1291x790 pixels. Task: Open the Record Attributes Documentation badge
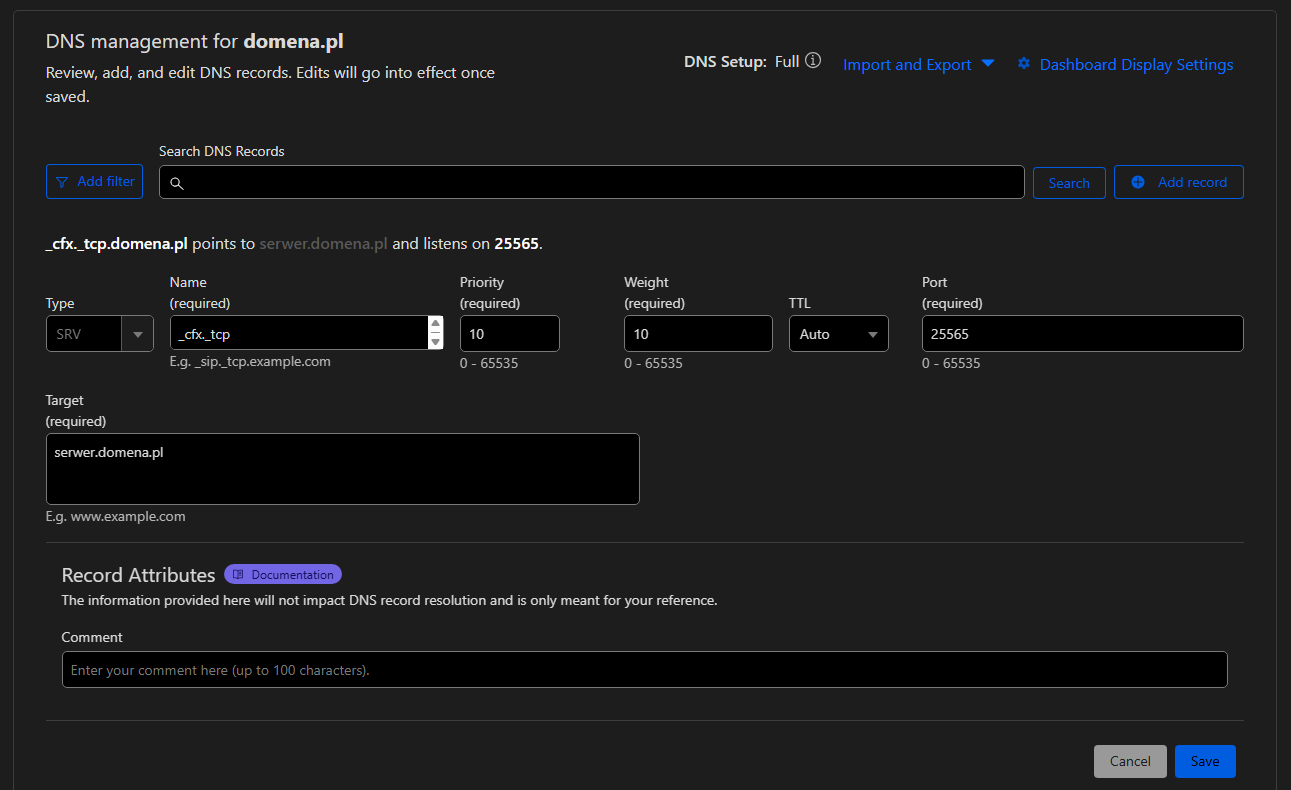pyautogui.click(x=283, y=575)
